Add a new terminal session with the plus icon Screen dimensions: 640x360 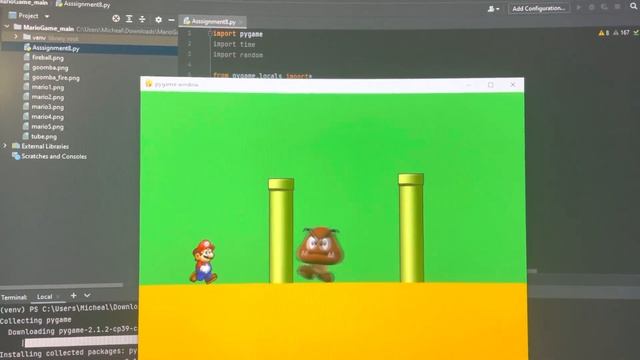(x=73, y=296)
